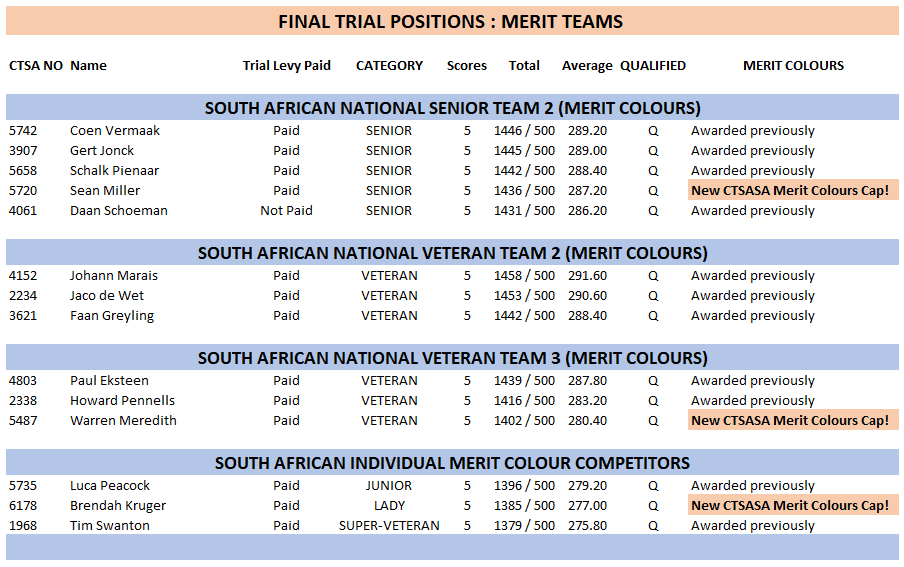Select the Coen Vermaak name cell
This screenshot has height=567, width=904.
(x=115, y=131)
